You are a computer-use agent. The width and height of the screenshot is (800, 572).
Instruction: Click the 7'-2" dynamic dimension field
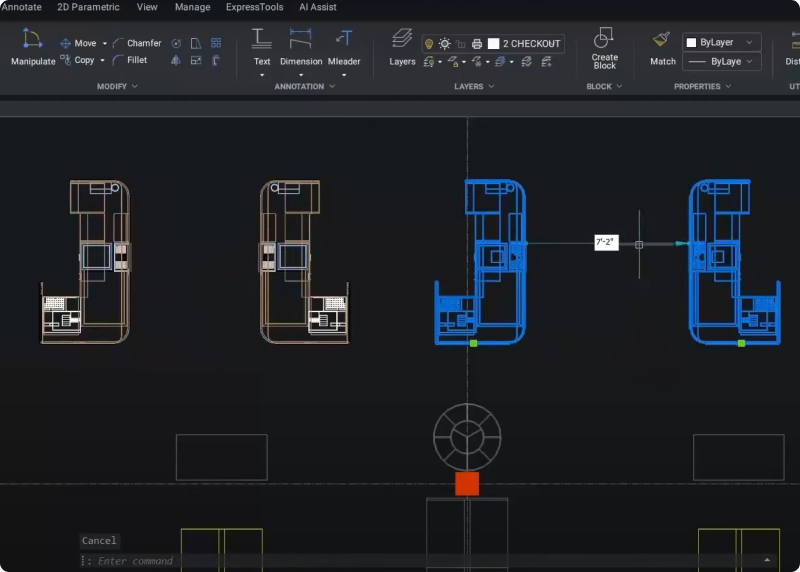(x=606, y=242)
